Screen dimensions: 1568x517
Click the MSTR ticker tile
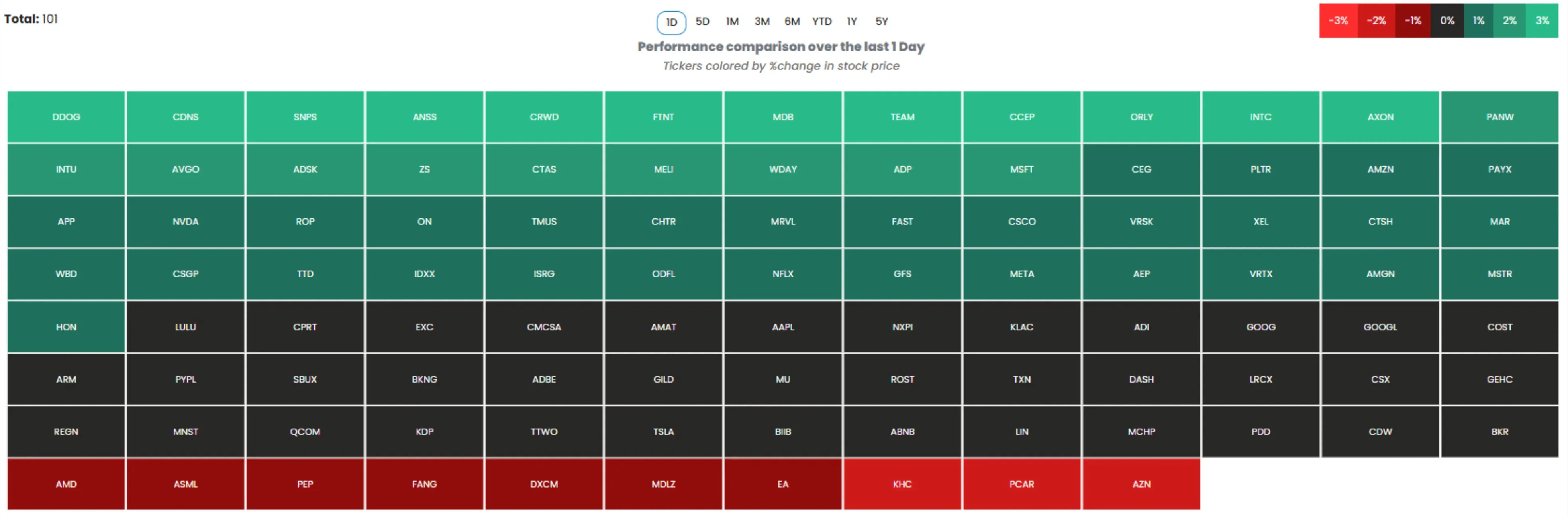tap(1500, 274)
